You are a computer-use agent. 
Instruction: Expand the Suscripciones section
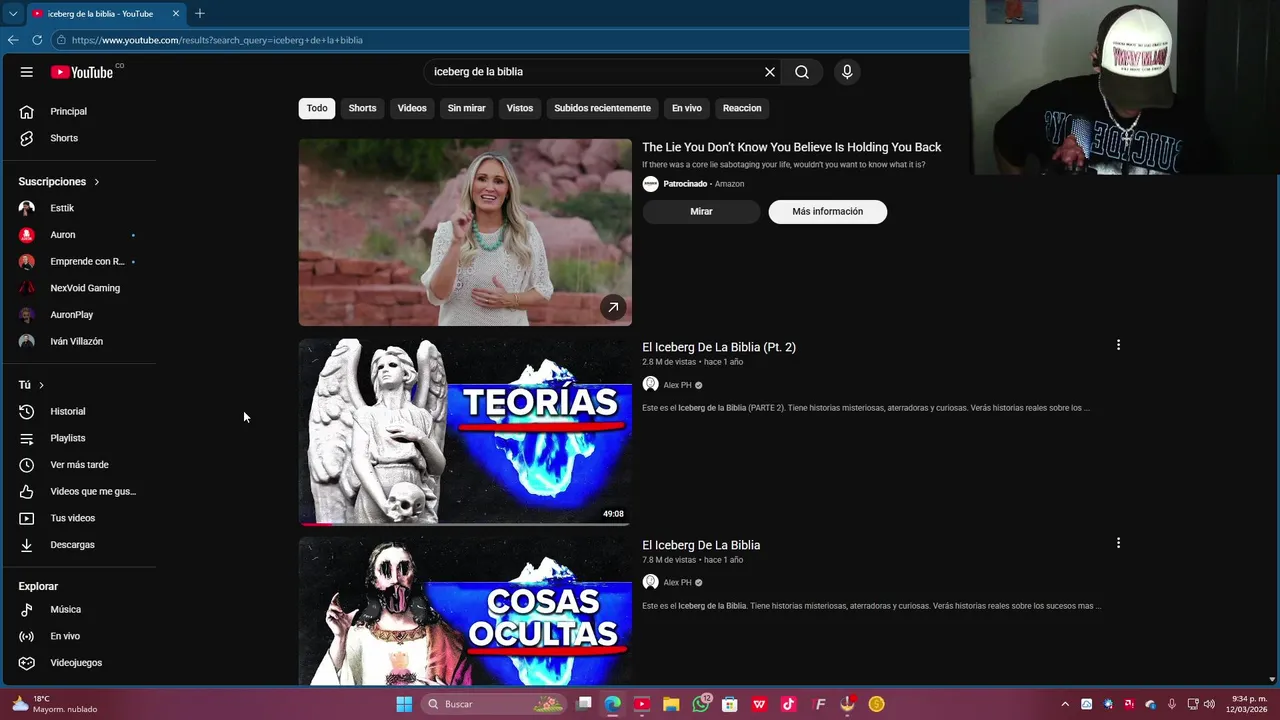[59, 182]
